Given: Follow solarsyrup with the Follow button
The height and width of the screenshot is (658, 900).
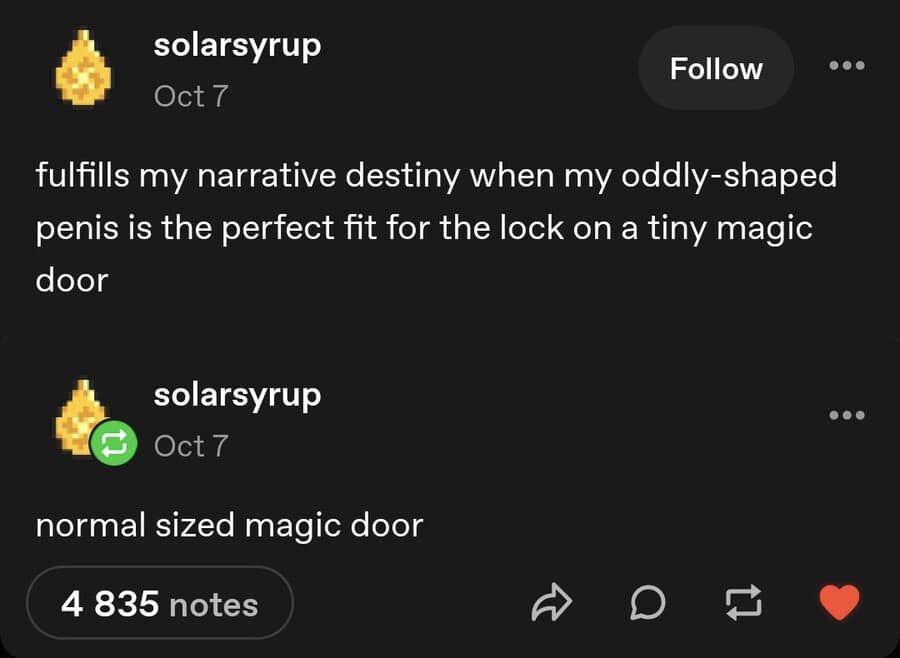Looking at the screenshot, I should [x=716, y=68].
